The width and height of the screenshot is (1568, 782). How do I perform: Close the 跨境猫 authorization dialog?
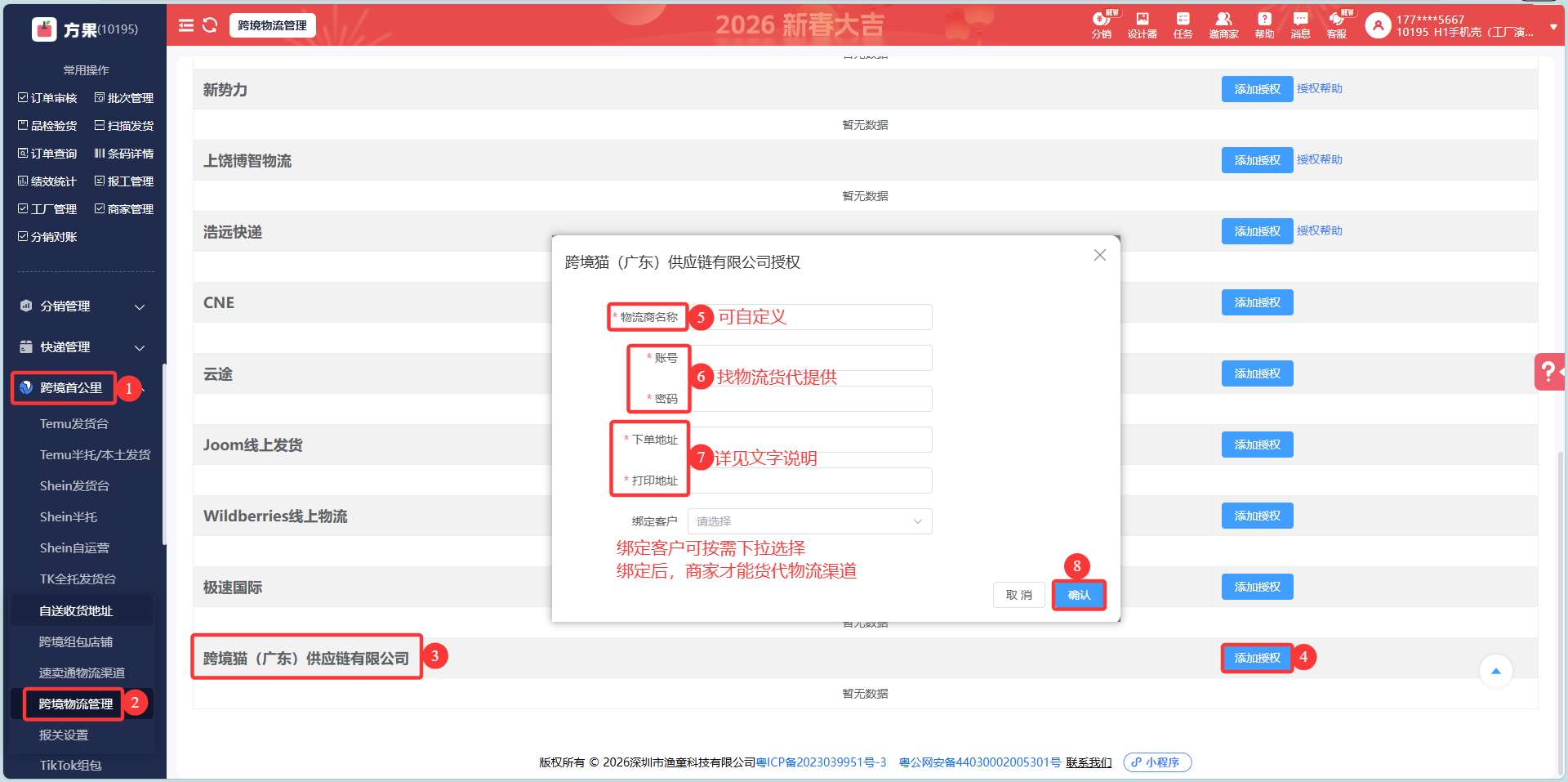pos(1100,255)
